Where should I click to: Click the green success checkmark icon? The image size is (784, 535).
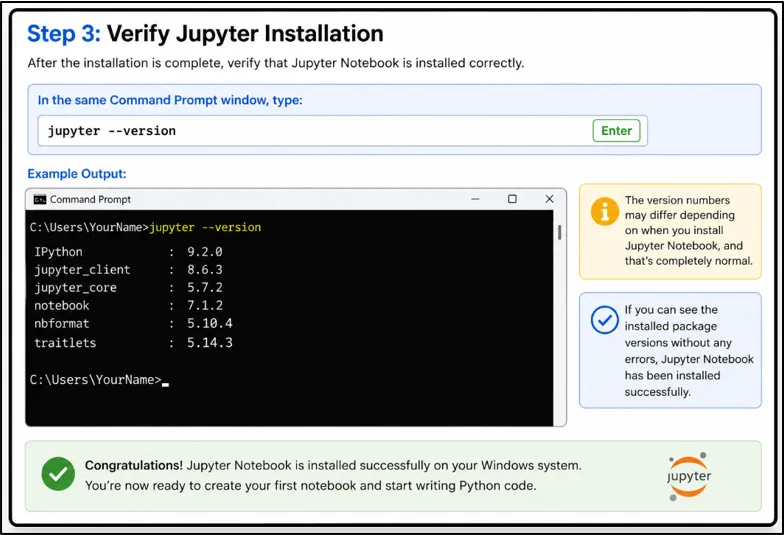(x=58, y=474)
